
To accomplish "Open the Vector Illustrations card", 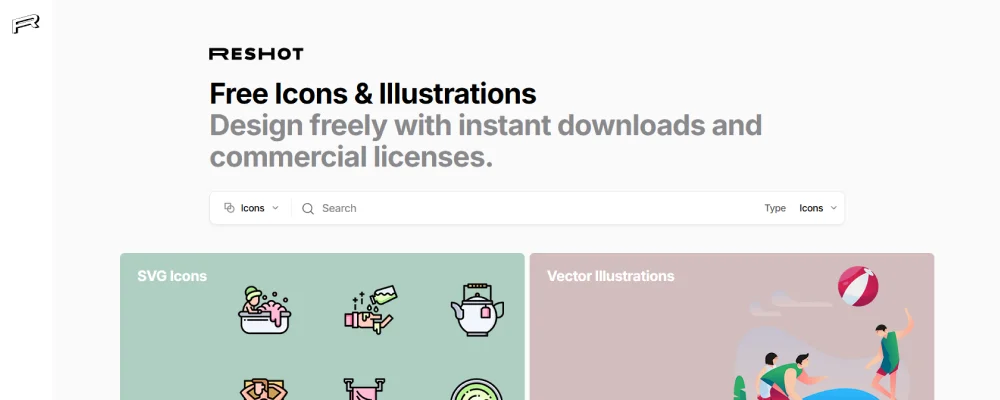I will 732,327.
